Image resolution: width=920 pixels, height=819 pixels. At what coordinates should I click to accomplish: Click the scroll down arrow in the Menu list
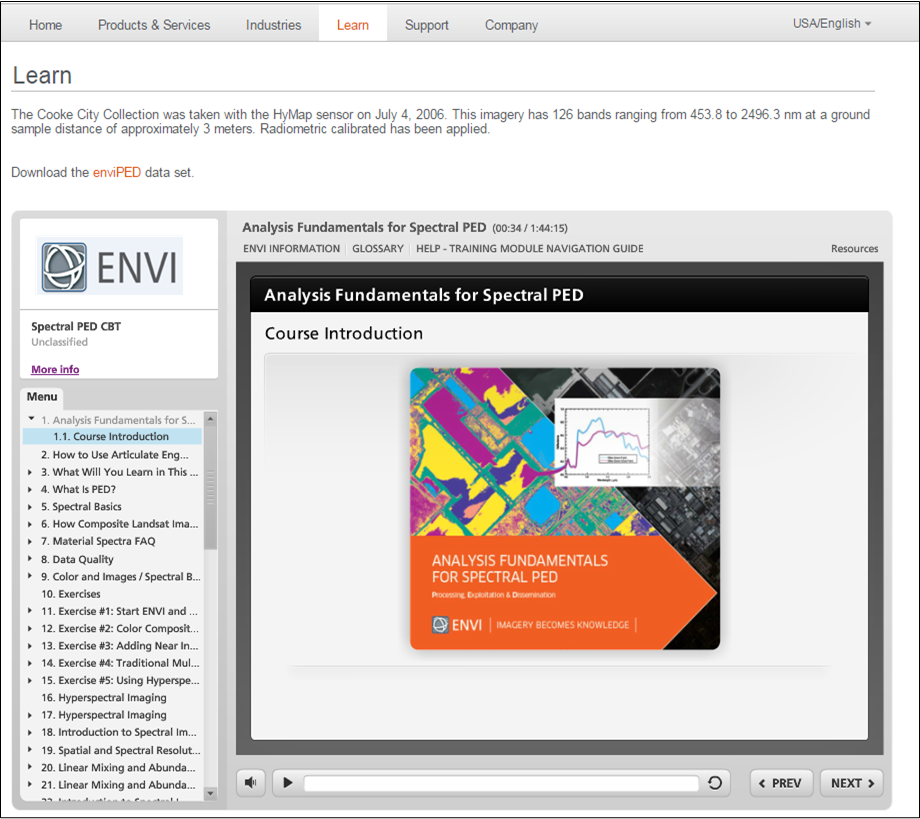[x=210, y=793]
